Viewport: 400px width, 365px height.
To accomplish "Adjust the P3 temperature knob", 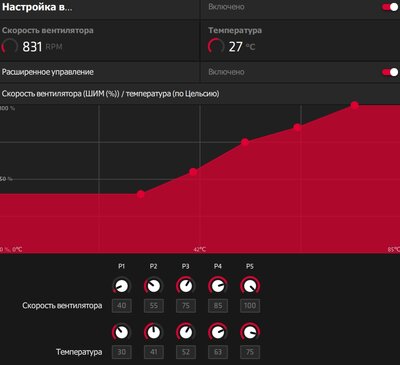I will coord(186,332).
